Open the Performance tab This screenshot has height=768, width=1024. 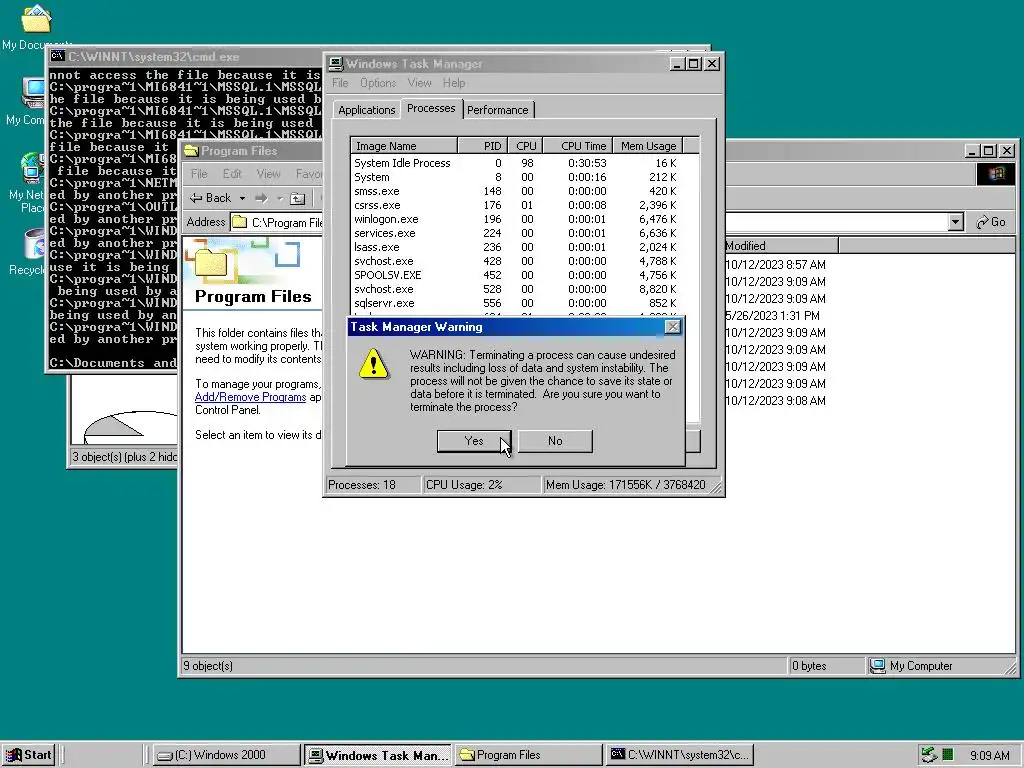point(498,110)
